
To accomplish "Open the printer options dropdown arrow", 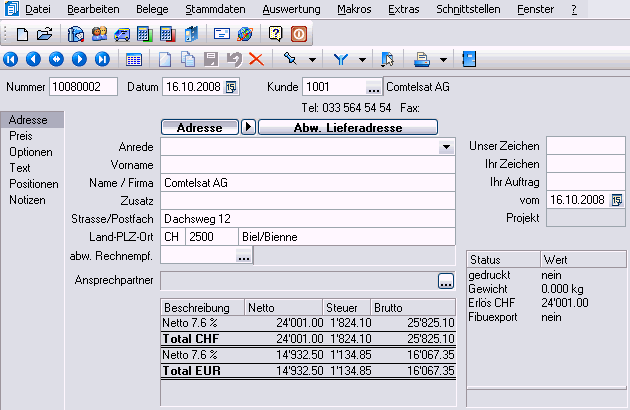I will pos(443,60).
